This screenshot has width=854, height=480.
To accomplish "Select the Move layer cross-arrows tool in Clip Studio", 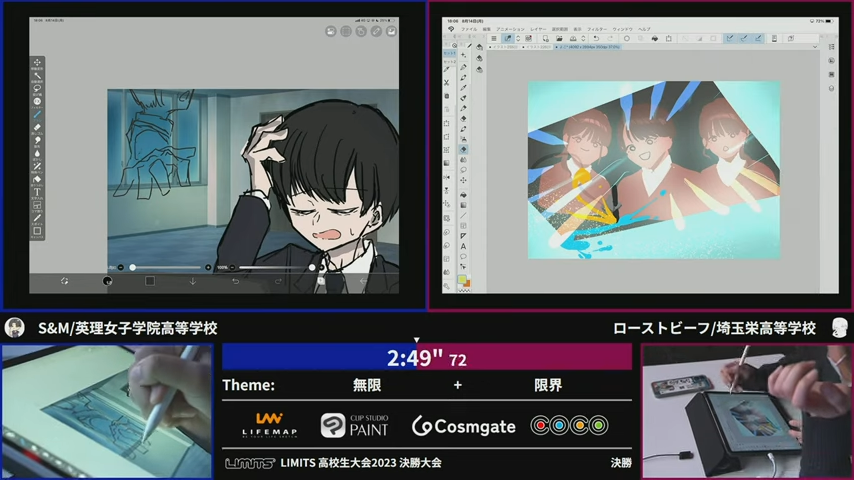I will tap(463, 180).
